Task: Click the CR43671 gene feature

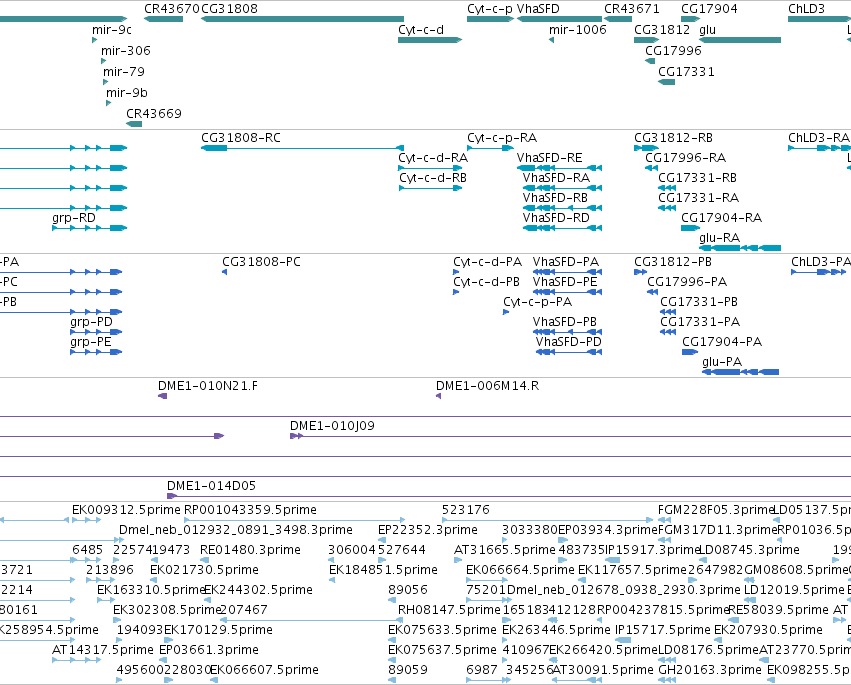Action: [x=618, y=19]
